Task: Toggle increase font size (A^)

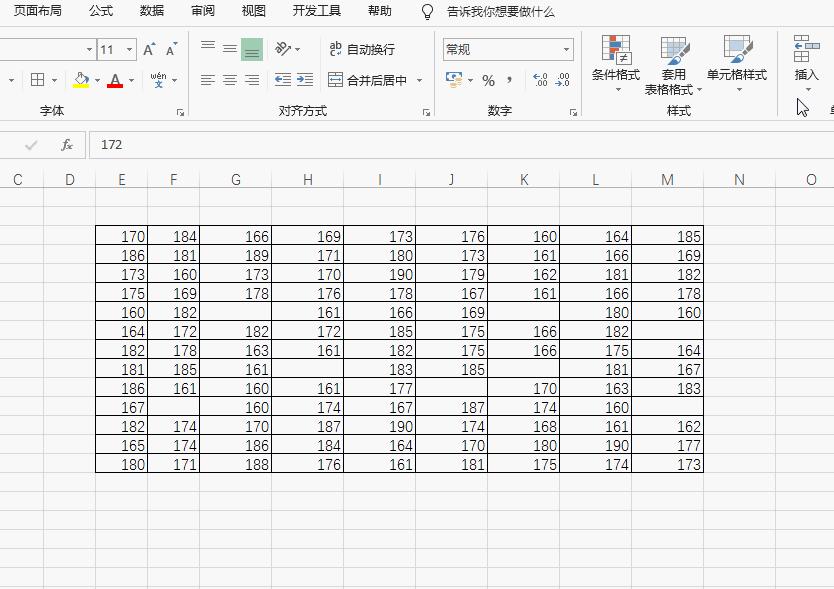Action: (x=148, y=46)
